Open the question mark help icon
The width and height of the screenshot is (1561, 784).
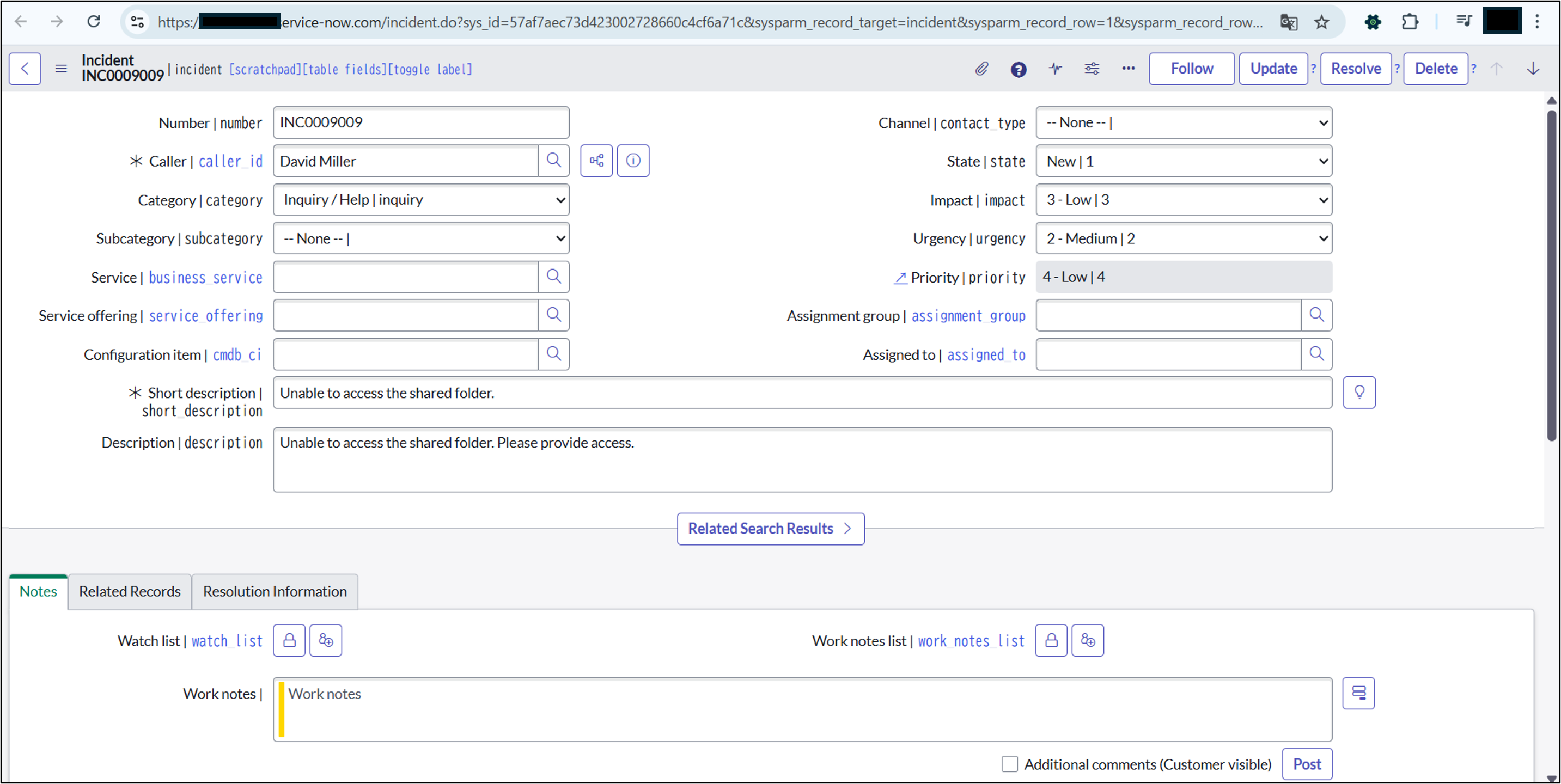tap(1019, 69)
